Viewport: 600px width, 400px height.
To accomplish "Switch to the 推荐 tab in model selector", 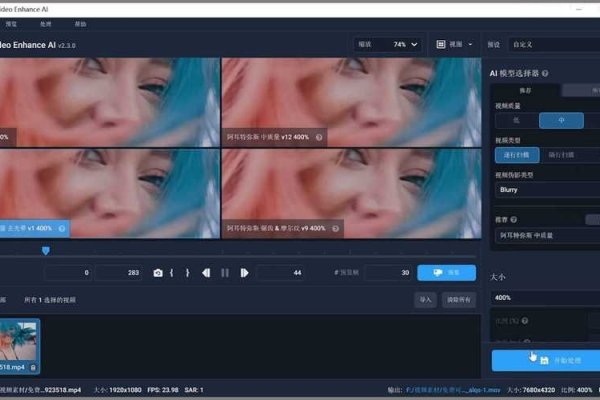I will click(525, 91).
